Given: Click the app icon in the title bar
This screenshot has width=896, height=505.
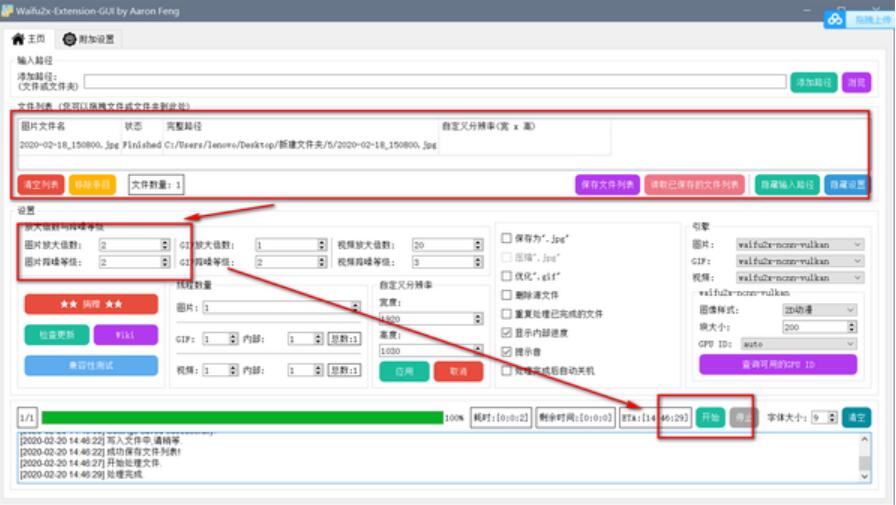Looking at the screenshot, I should [7, 10].
